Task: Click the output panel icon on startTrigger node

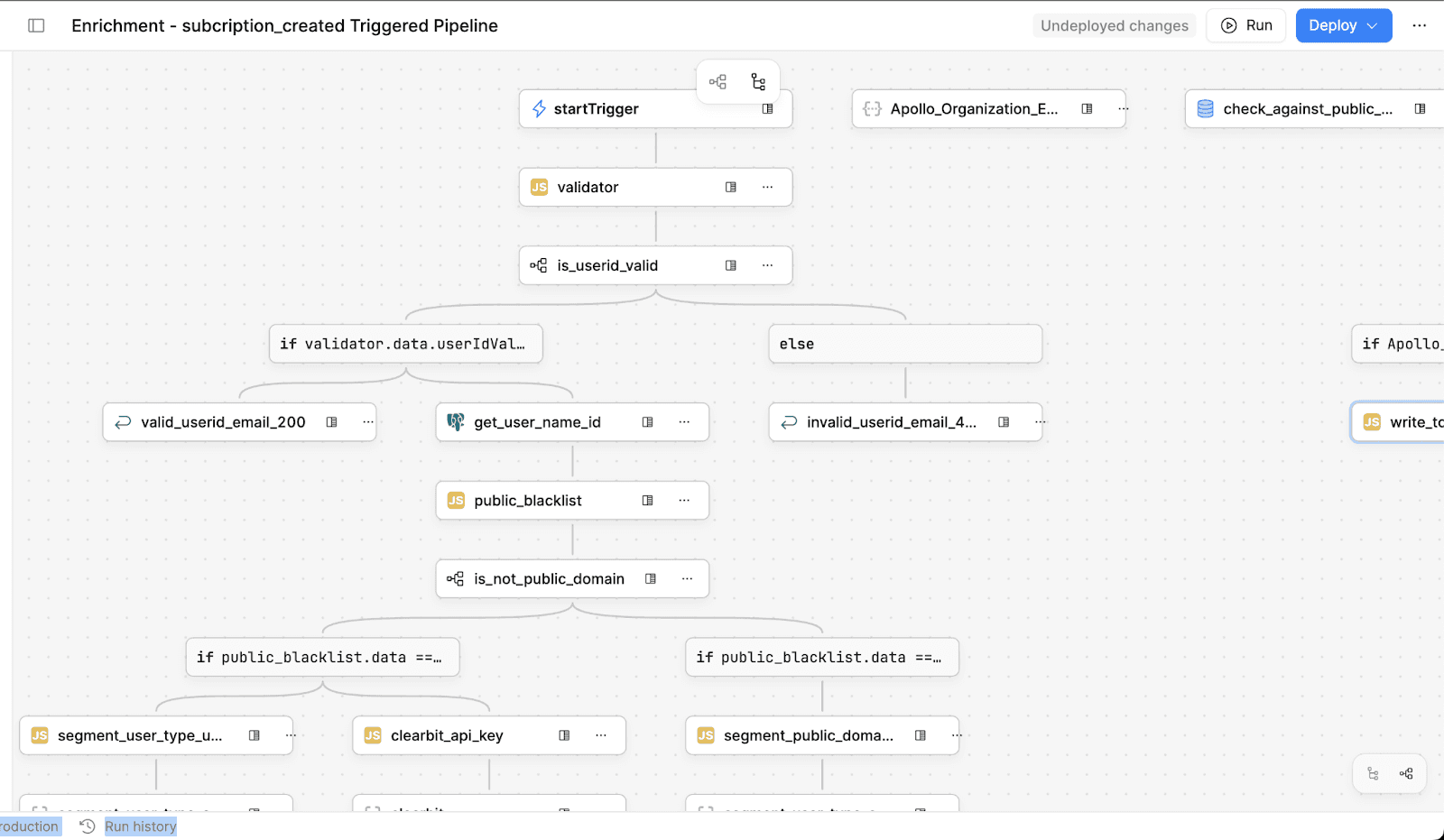Action: [768, 108]
